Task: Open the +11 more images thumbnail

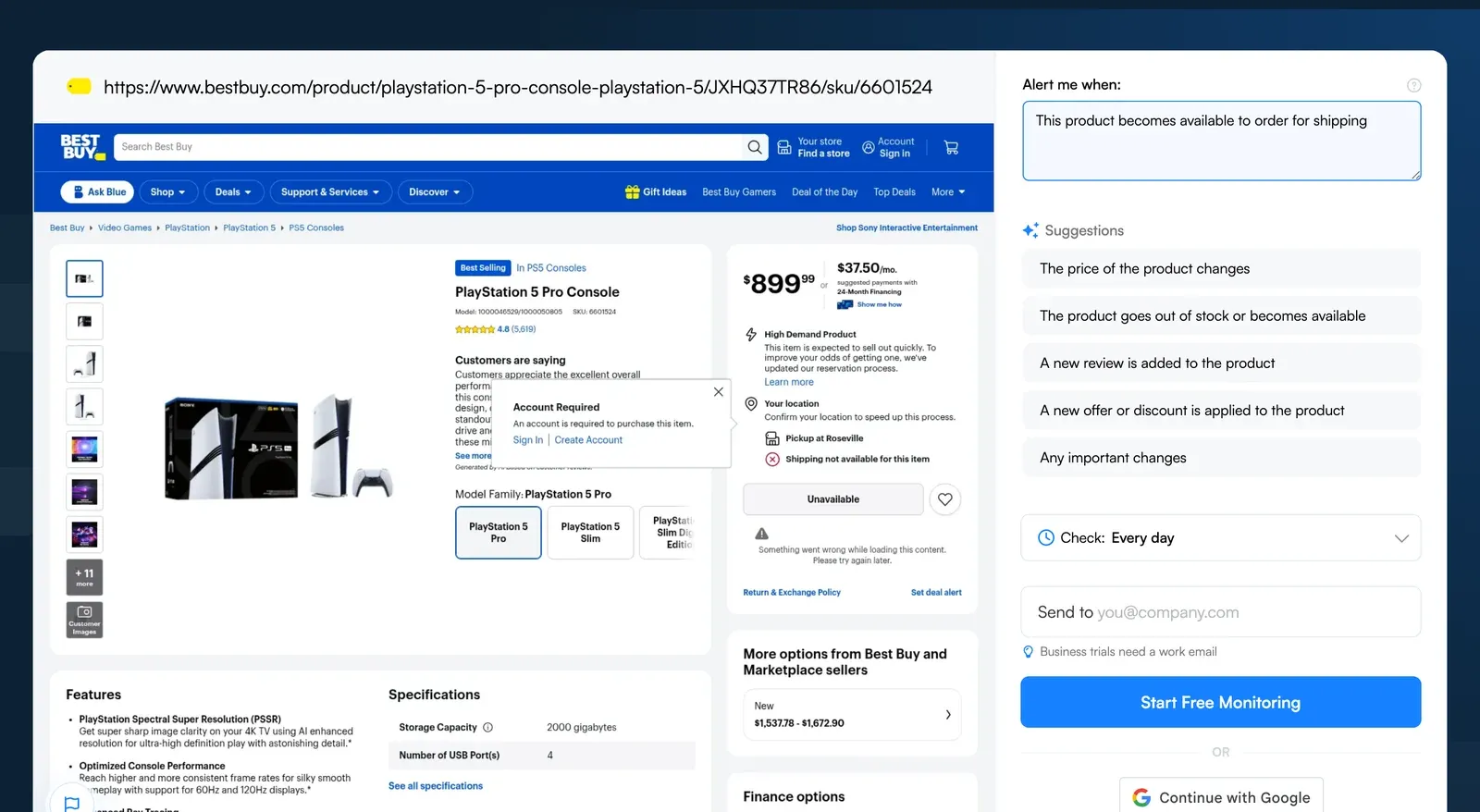Action: pos(84,577)
